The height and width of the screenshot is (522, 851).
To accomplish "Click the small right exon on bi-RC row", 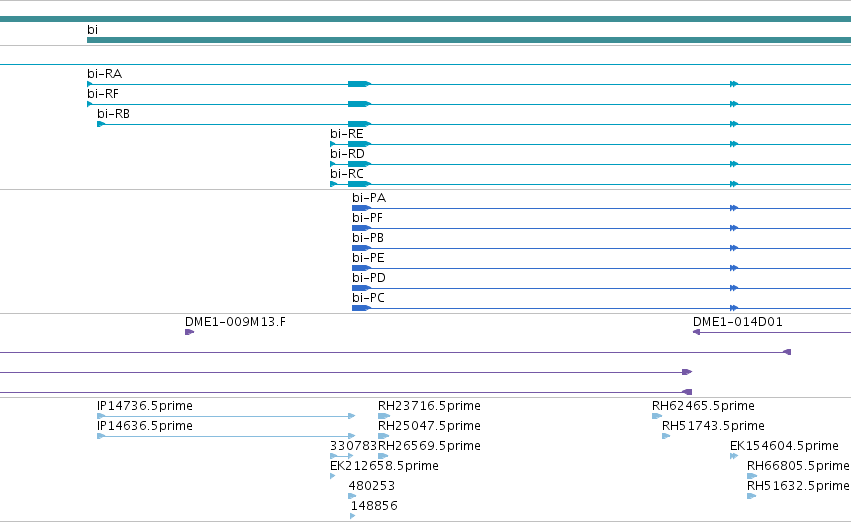I will click(x=734, y=184).
